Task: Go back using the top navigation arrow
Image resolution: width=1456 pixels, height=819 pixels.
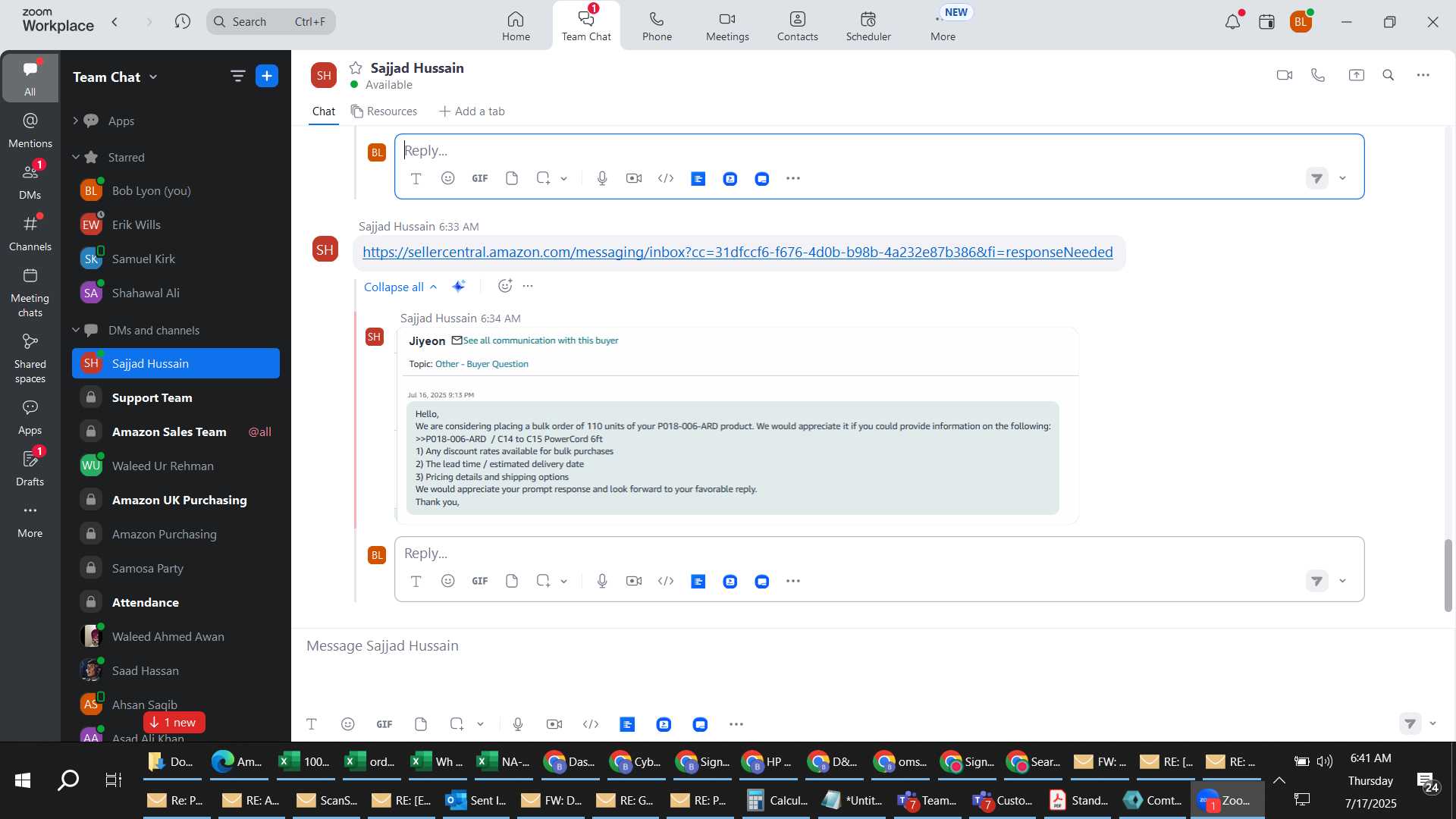Action: tap(115, 21)
